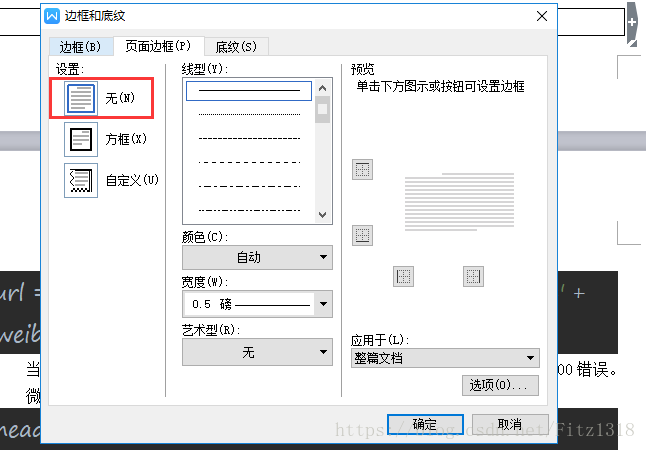Click the plus button in document window
The width and height of the screenshot is (646, 450).
click(632, 22)
